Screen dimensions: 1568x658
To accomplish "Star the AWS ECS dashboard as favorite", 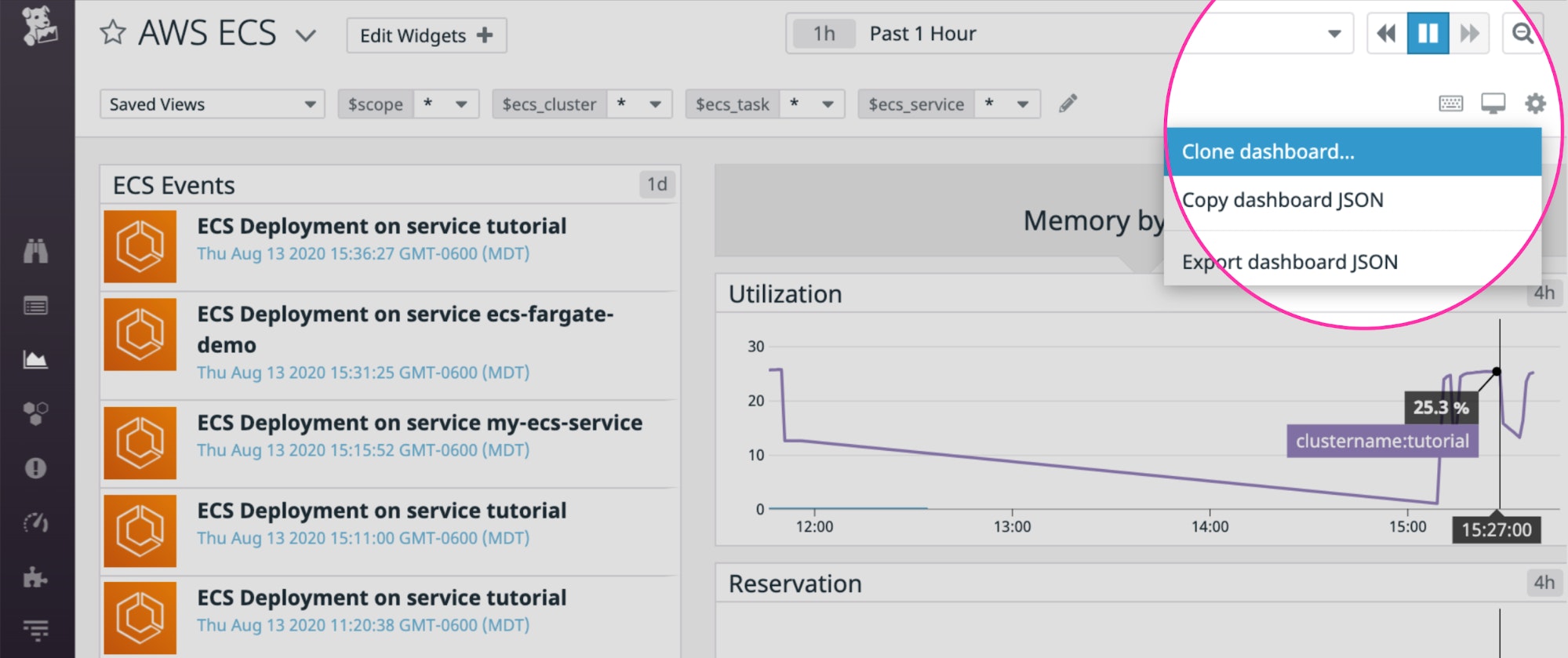I will pos(113,33).
